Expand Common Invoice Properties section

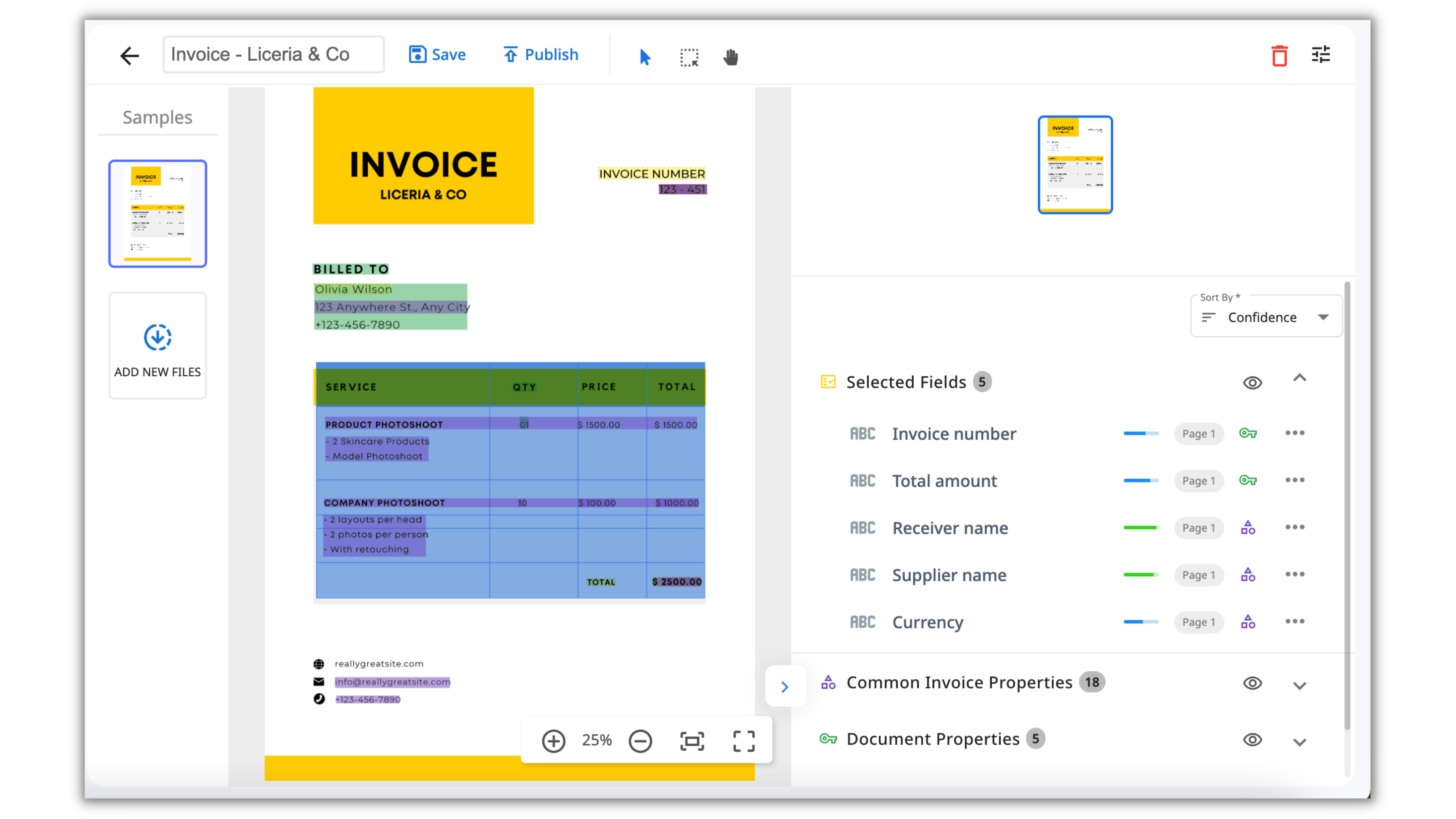pyautogui.click(x=1300, y=685)
